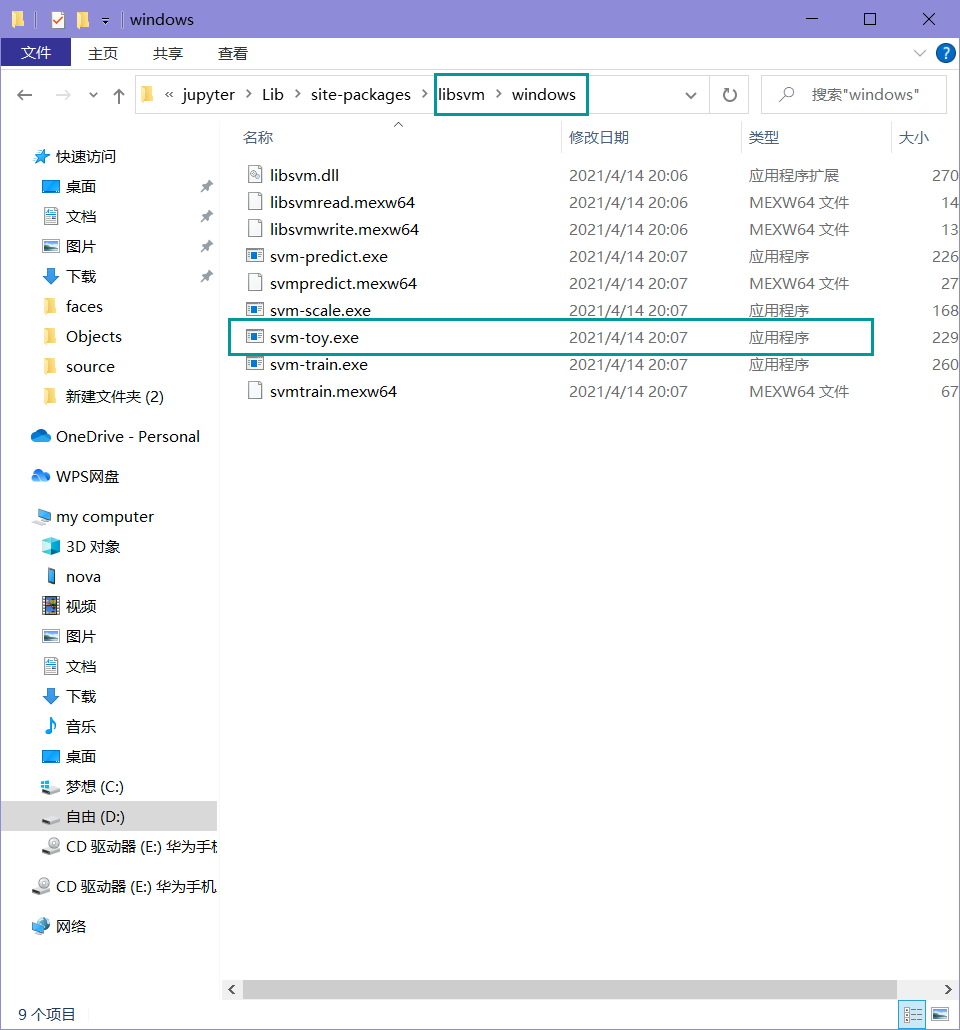960x1030 pixels.
Task: Click the back navigation arrow
Action: point(24,94)
